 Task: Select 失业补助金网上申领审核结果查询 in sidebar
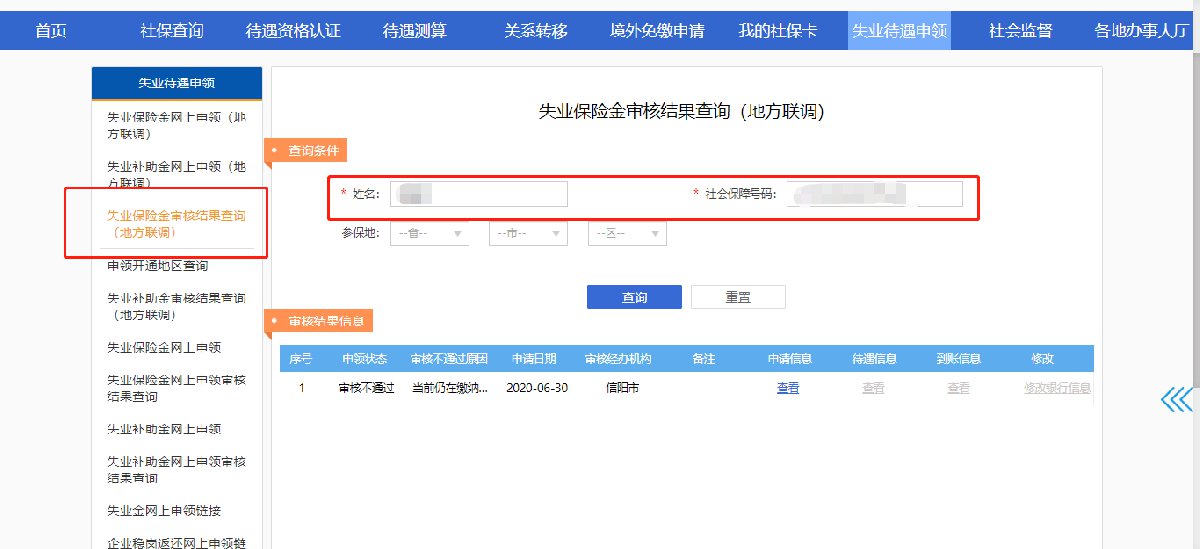[176, 469]
